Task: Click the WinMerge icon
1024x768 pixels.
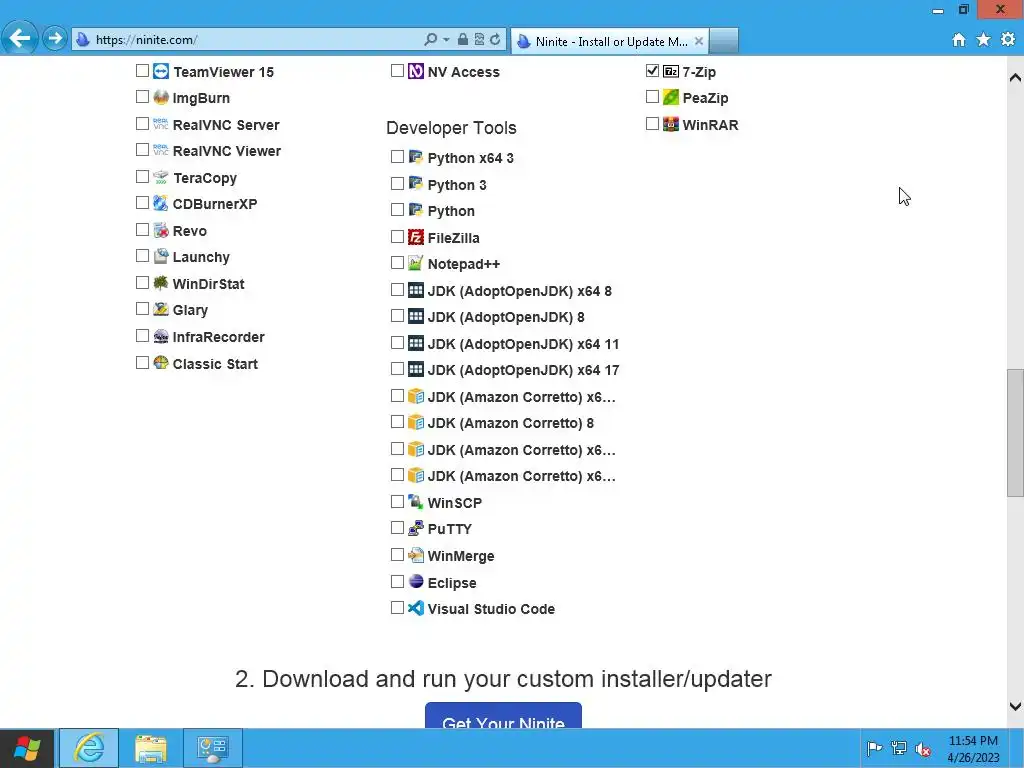Action: point(416,555)
